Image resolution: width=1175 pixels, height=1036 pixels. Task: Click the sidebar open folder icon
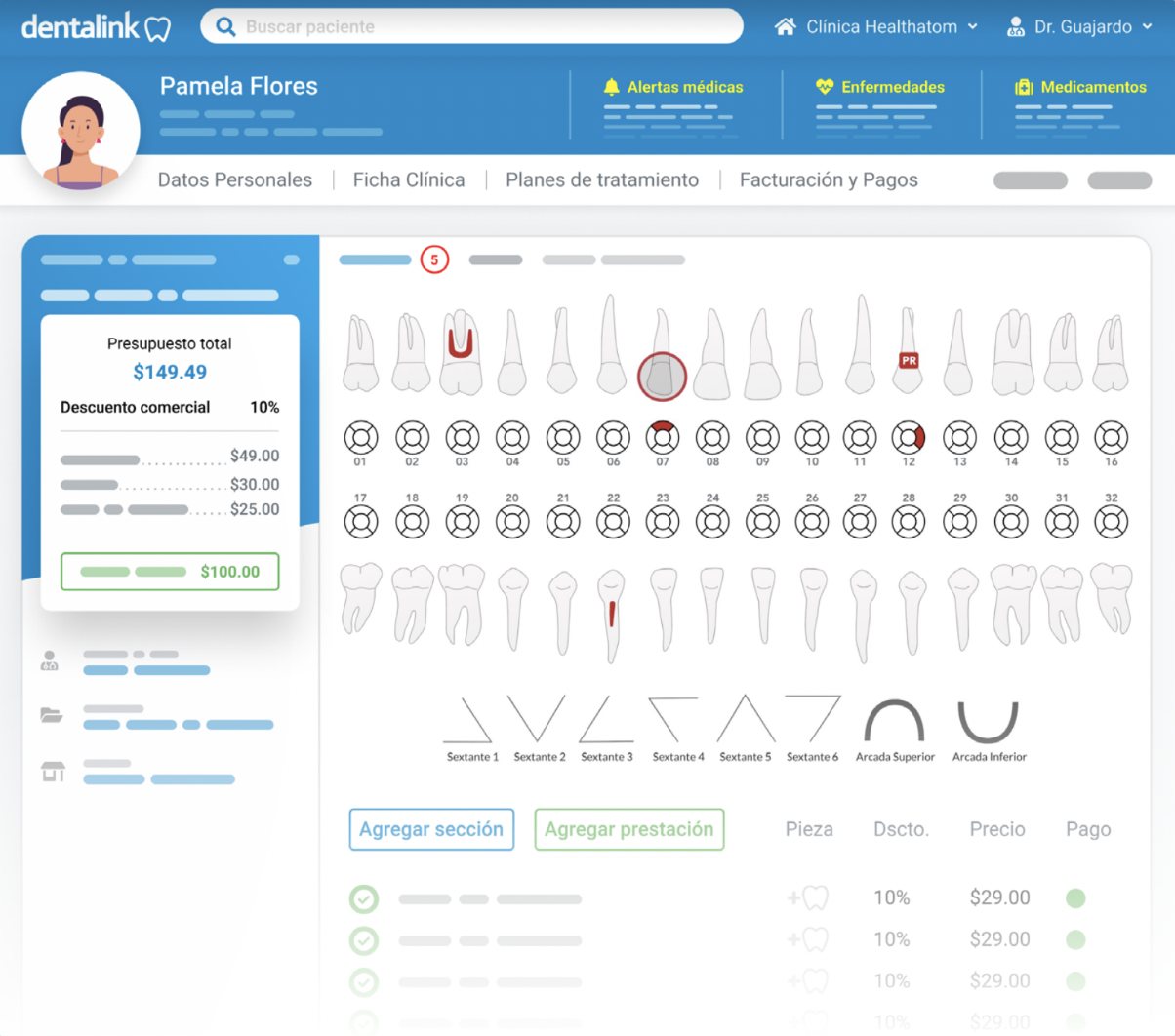tap(52, 715)
